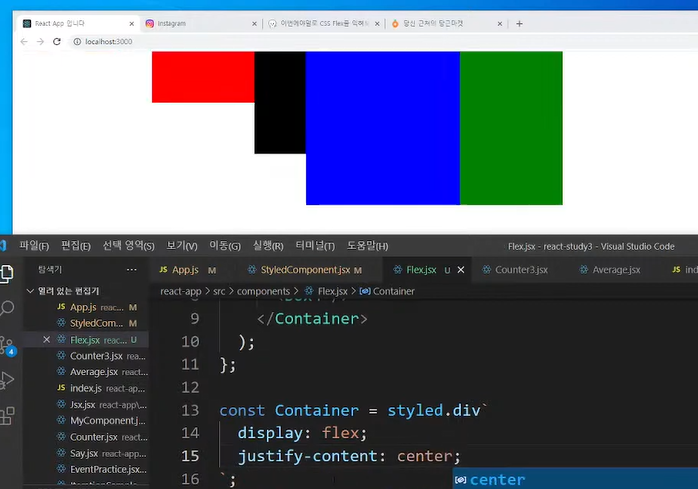Open the 선택 영역(S) menu
This screenshot has height=489, width=698.
(x=128, y=246)
